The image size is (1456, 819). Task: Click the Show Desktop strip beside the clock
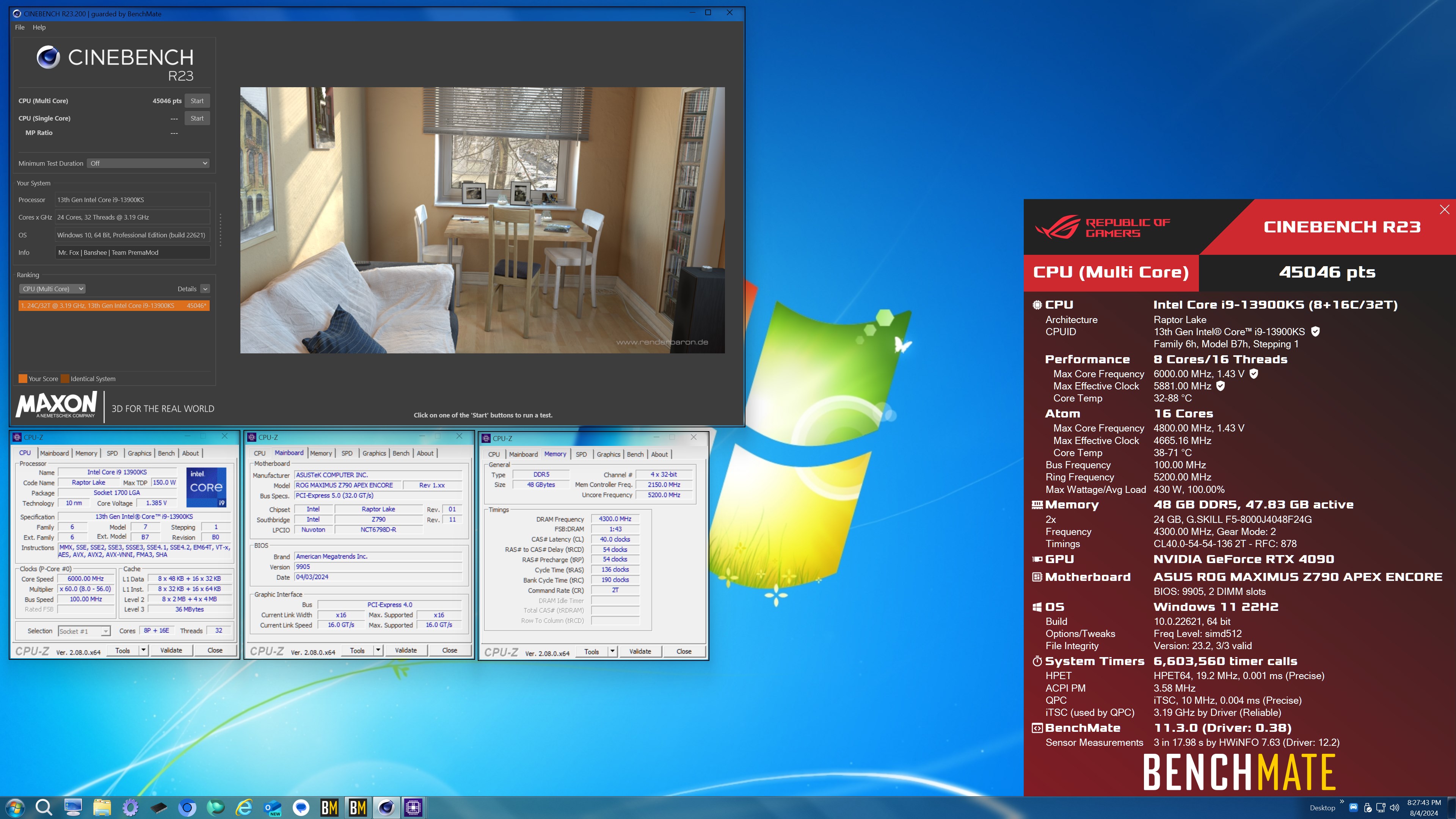[x=1451, y=807]
